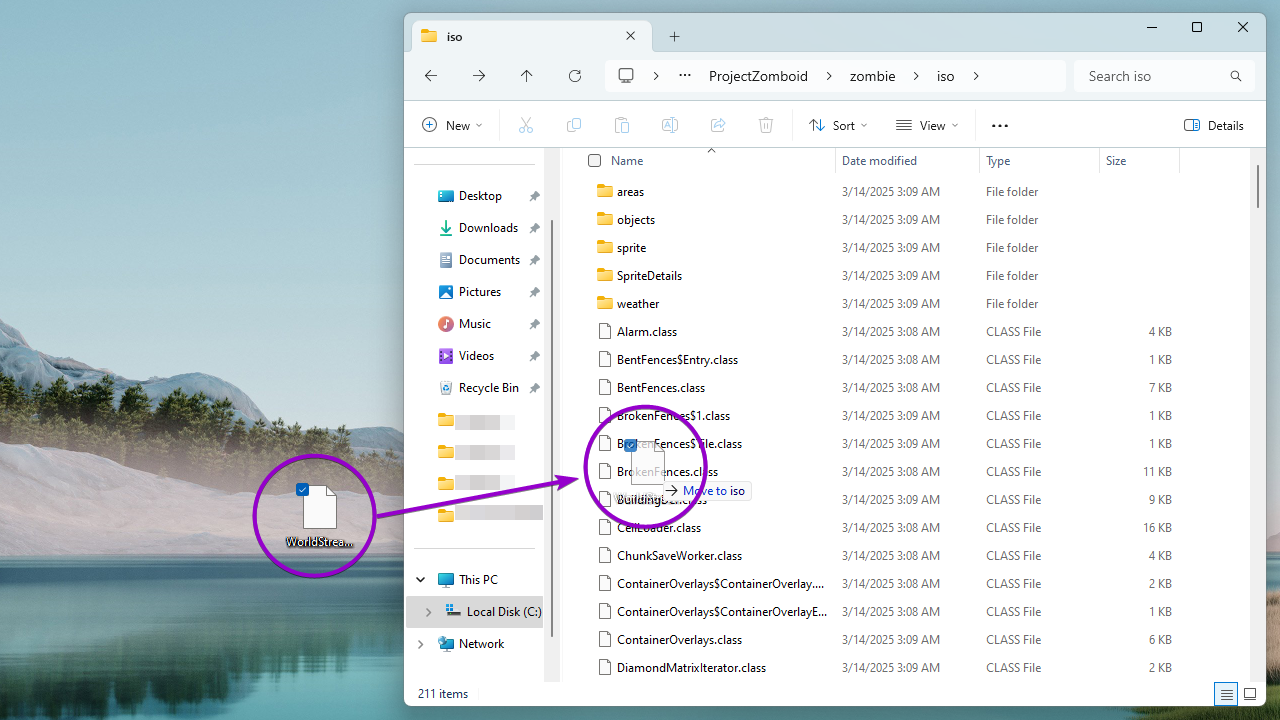Open the New dropdown menu
This screenshot has width=1280, height=720.
tap(452, 125)
